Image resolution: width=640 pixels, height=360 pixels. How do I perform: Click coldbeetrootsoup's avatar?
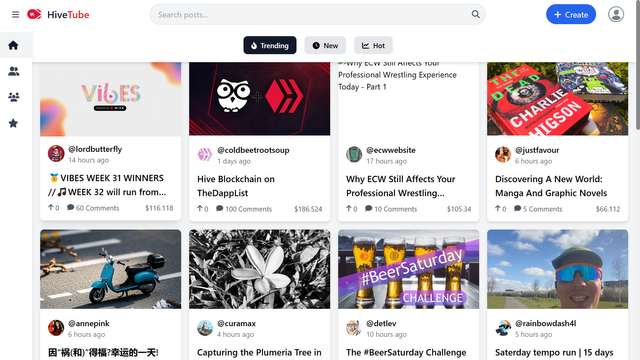pyautogui.click(x=205, y=155)
